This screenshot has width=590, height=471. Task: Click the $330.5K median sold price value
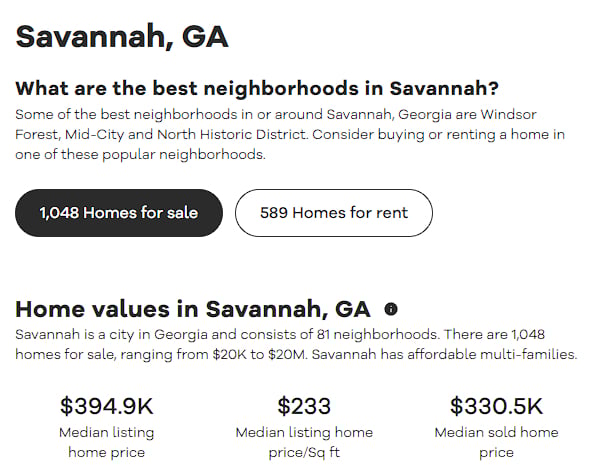coord(497,406)
